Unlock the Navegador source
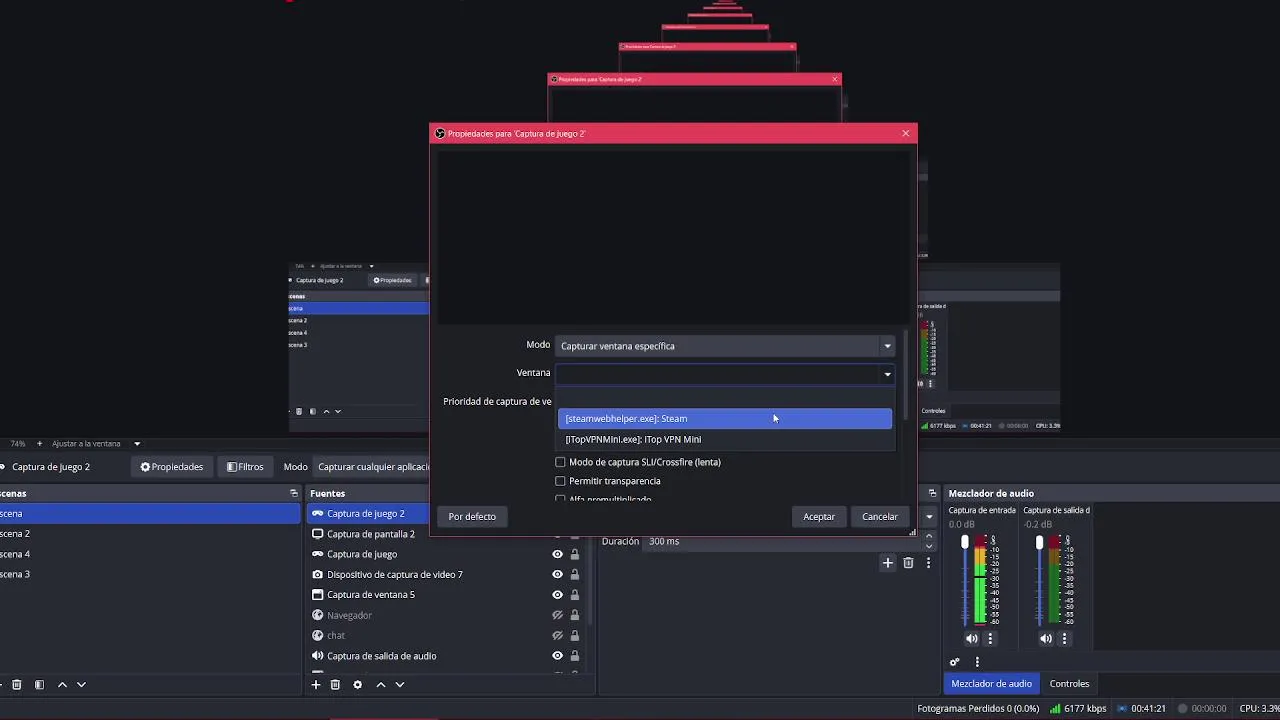Image resolution: width=1280 pixels, height=720 pixels. point(575,615)
